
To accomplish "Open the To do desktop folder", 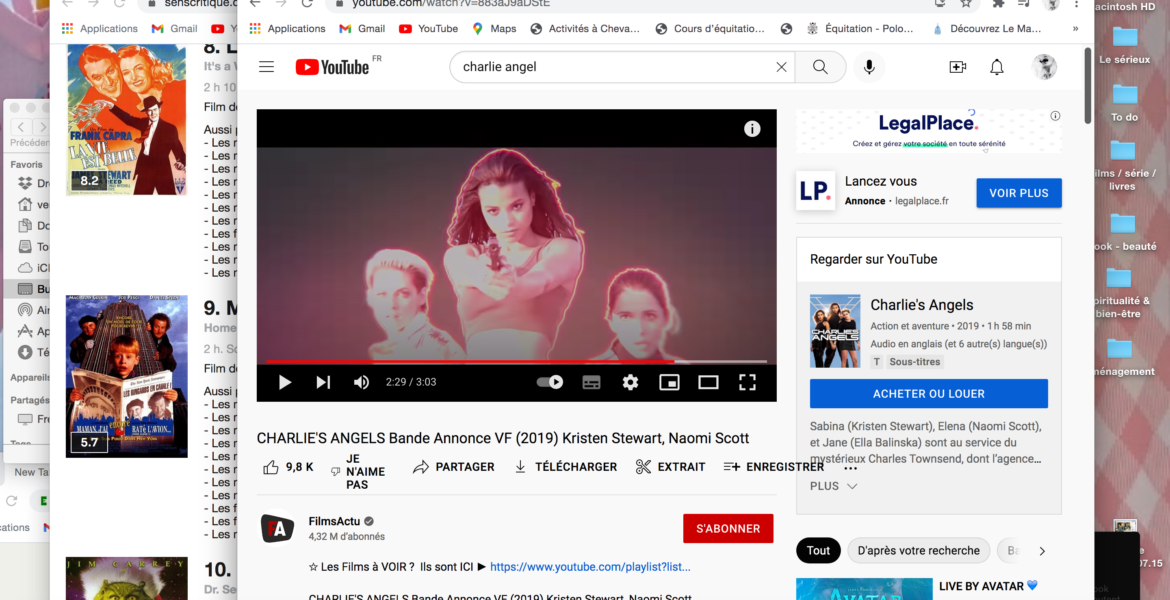I will [1124, 102].
